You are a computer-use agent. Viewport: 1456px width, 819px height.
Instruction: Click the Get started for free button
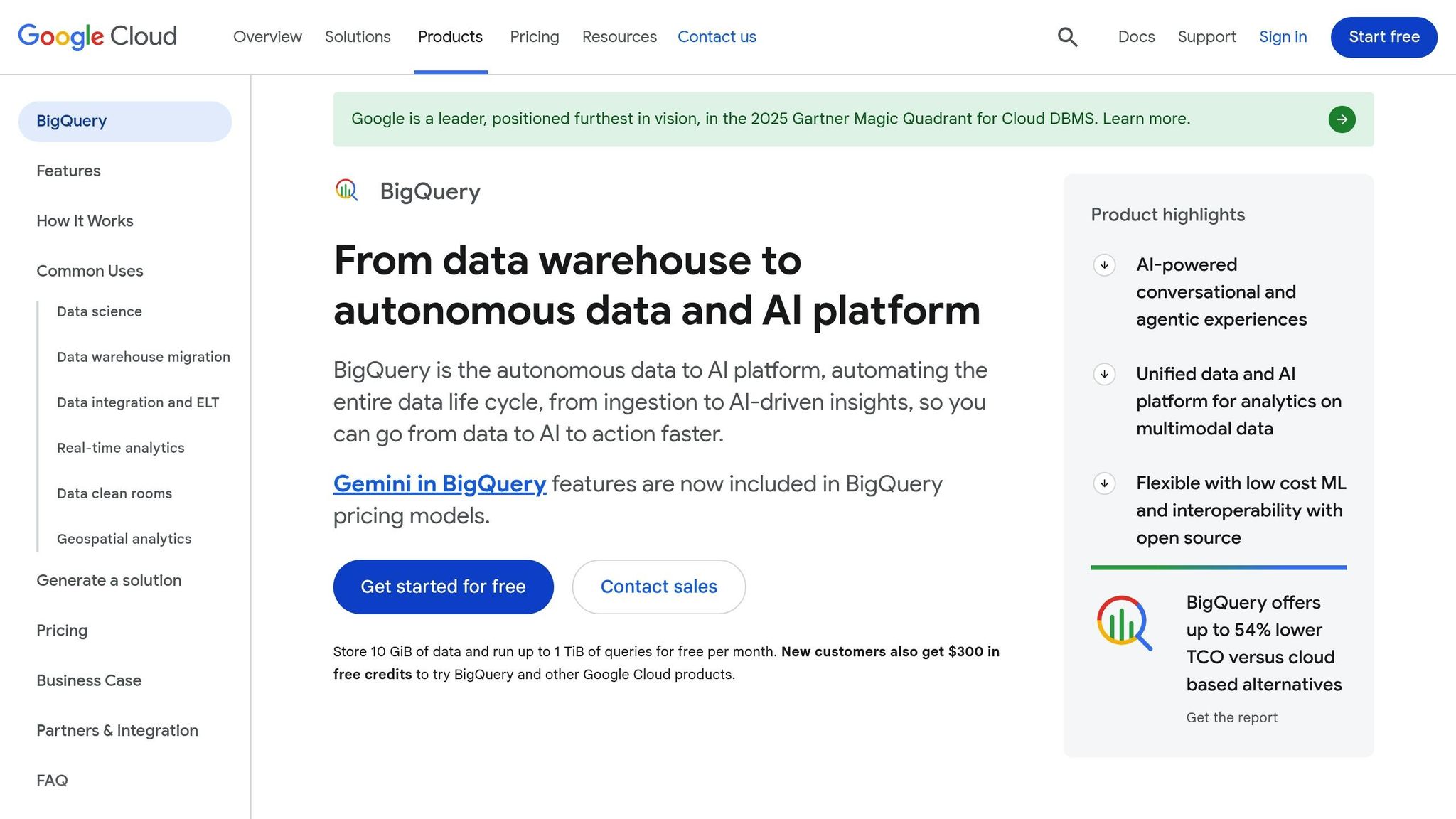(x=442, y=587)
